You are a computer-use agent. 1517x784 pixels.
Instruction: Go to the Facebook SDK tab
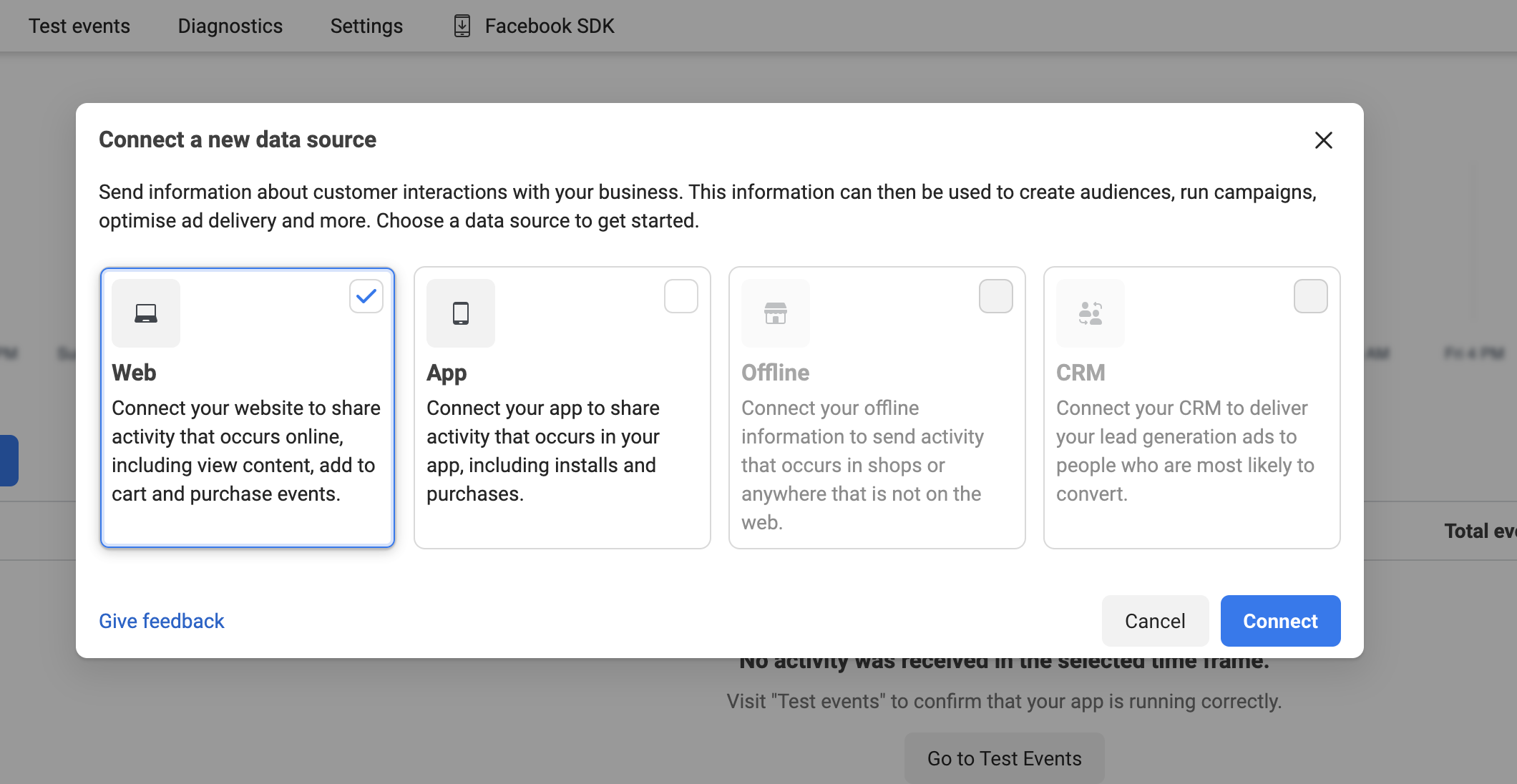tap(549, 26)
